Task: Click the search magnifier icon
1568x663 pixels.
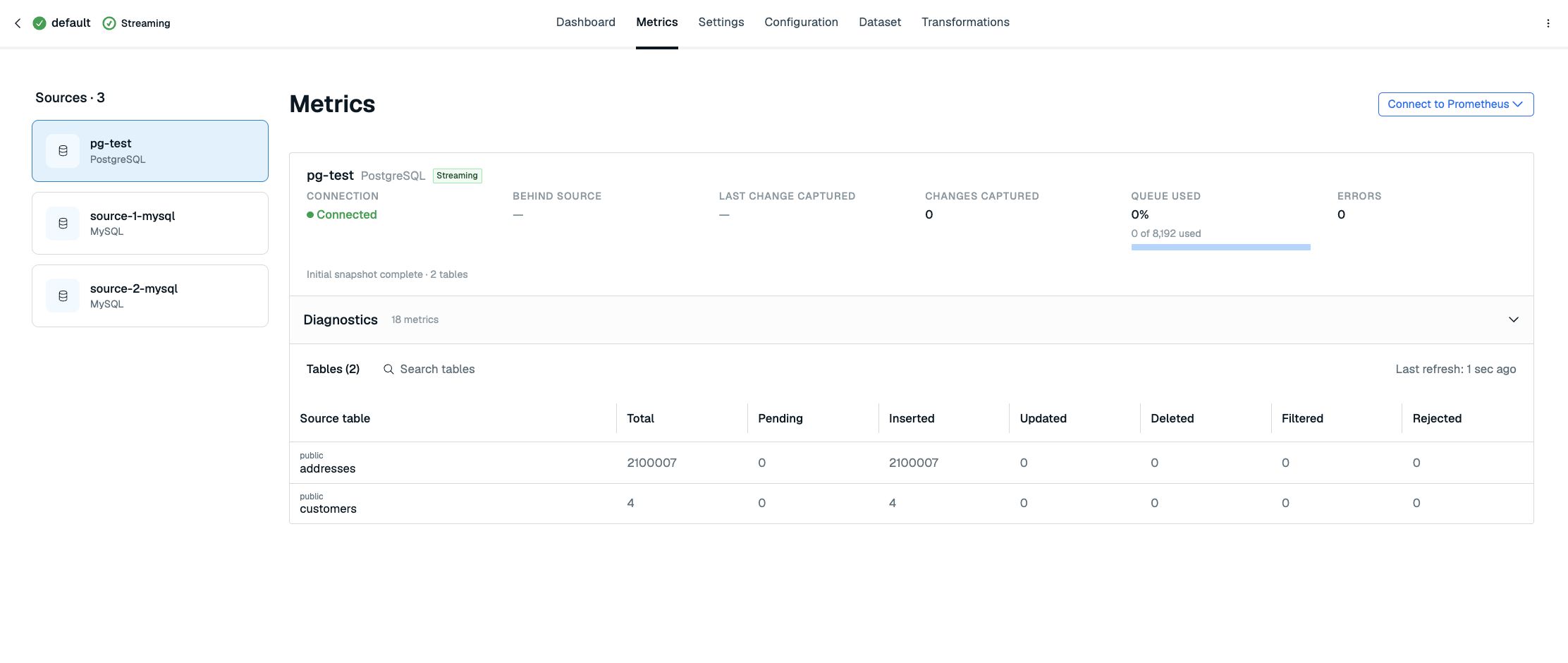Action: click(x=388, y=370)
